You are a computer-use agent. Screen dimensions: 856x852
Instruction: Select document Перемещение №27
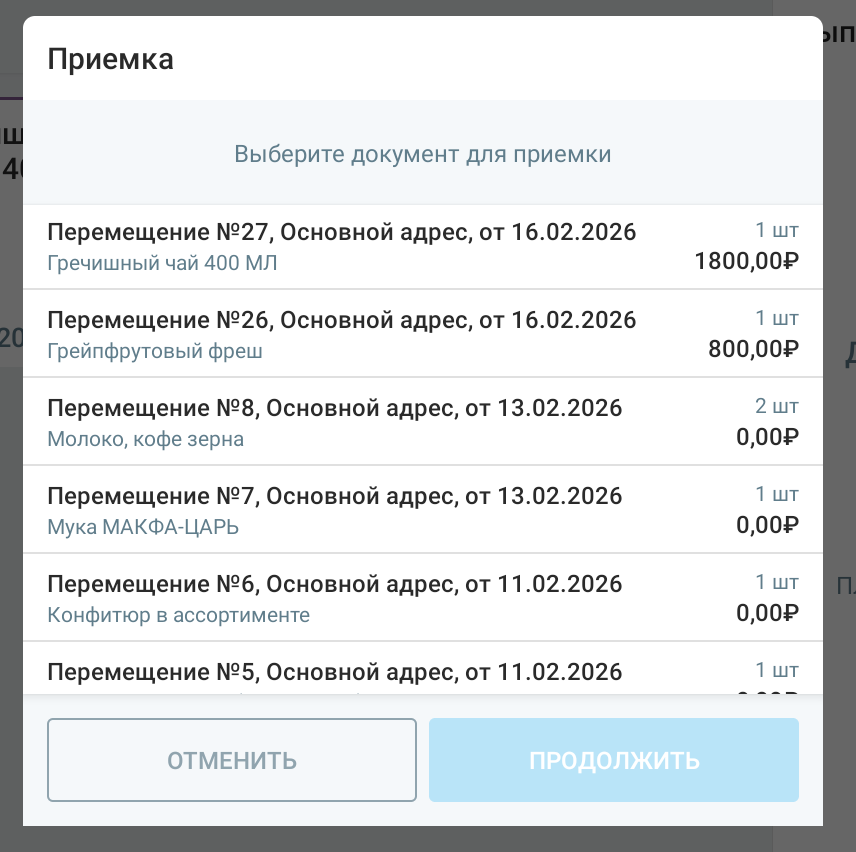[341, 233]
